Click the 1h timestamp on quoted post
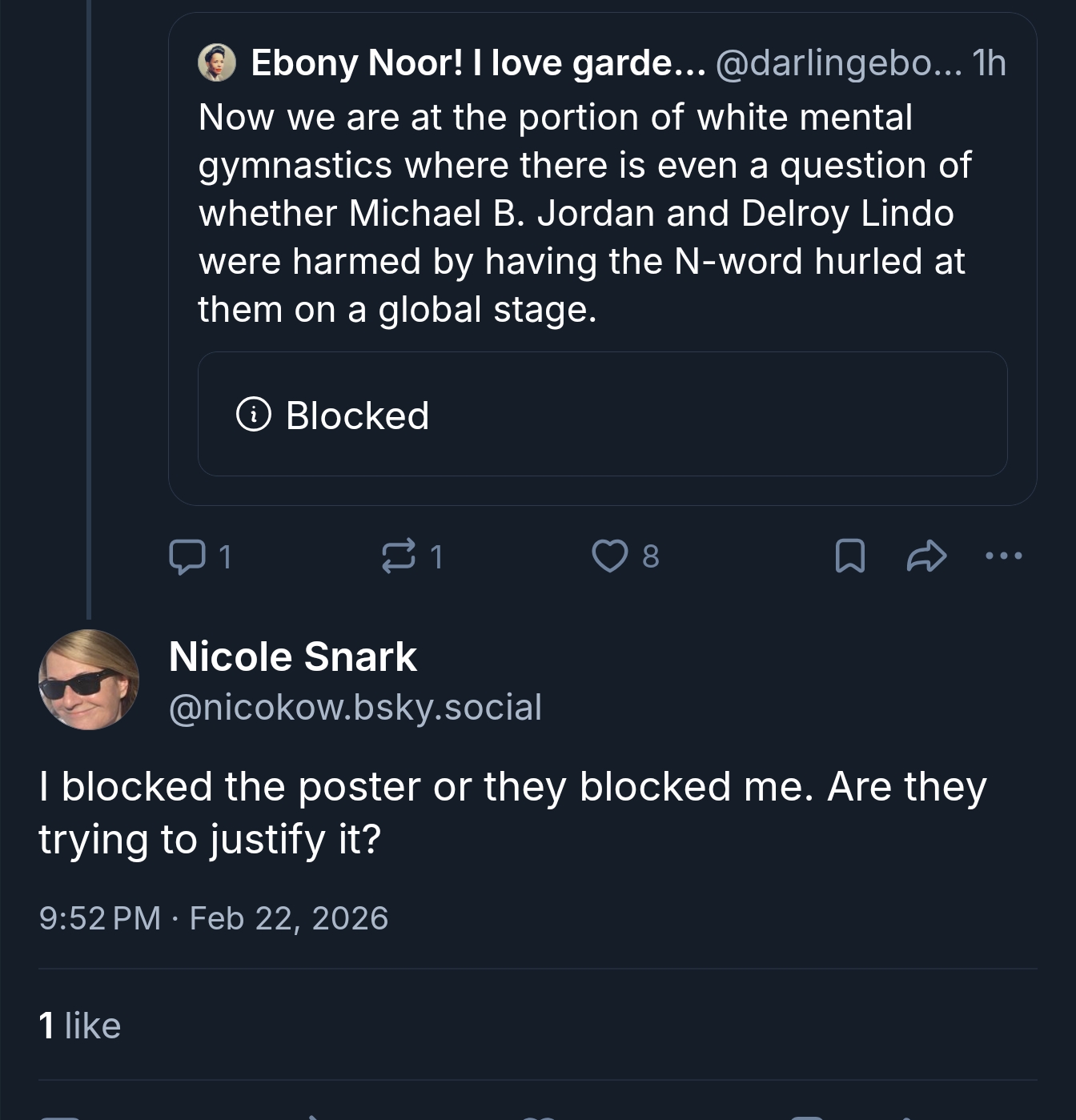Screen dimensions: 1076x1120 [x=989, y=63]
